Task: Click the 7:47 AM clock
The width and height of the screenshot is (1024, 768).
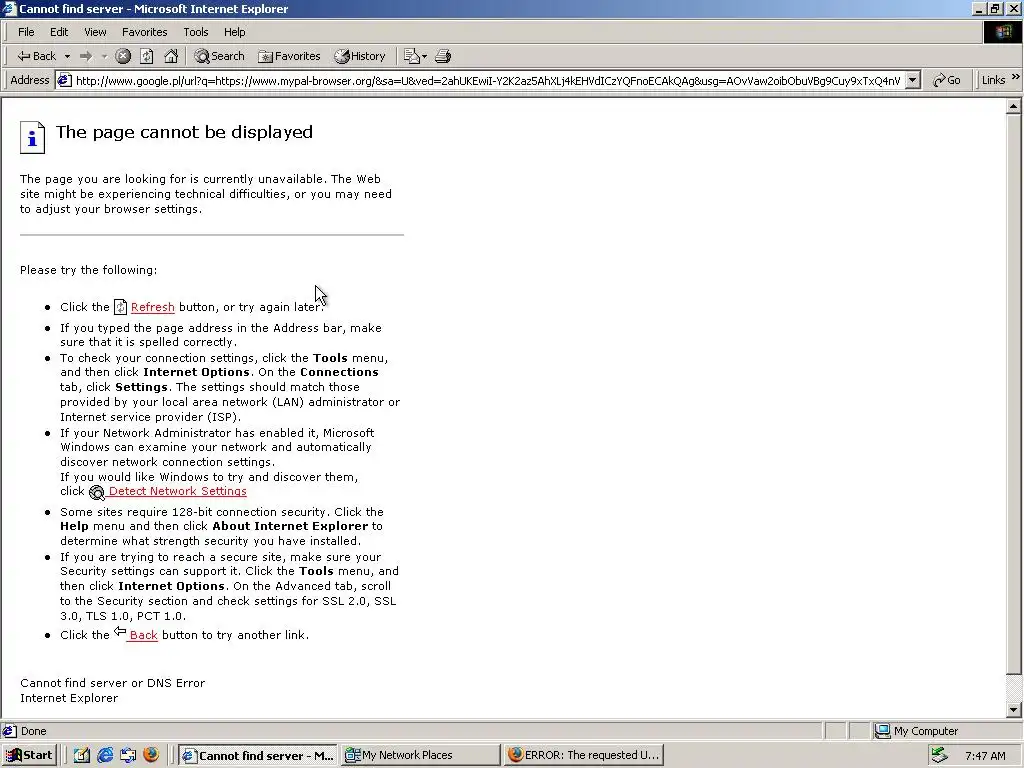Action: pos(985,756)
